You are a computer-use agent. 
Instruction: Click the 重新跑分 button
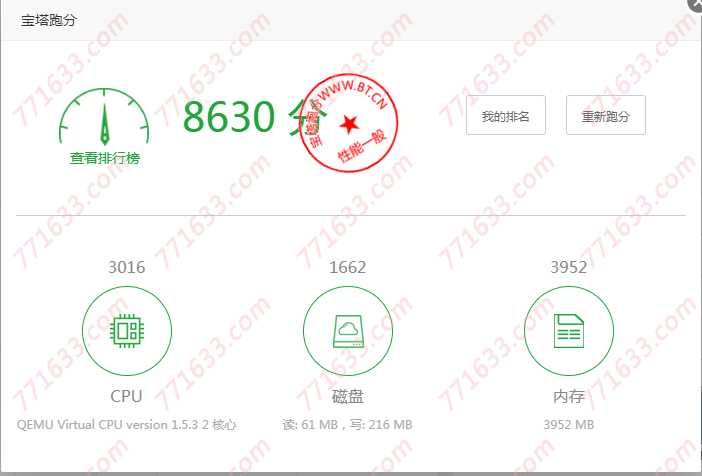(606, 115)
